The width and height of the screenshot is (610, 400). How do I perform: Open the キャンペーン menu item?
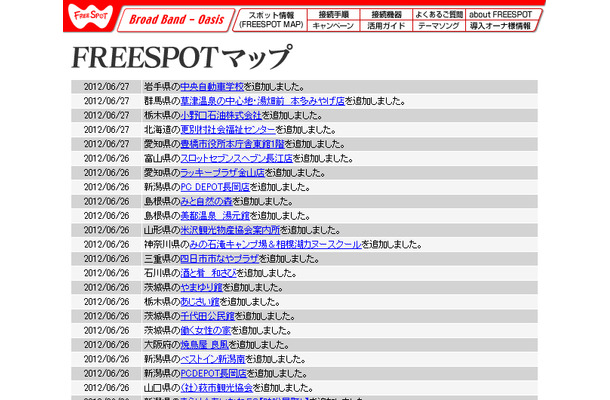point(333,26)
